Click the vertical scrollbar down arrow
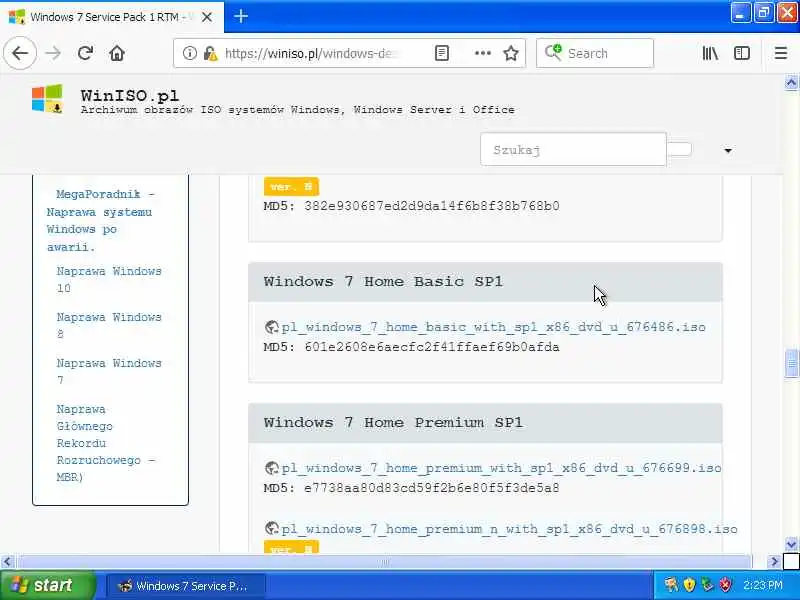This screenshot has width=800, height=600. click(791, 544)
